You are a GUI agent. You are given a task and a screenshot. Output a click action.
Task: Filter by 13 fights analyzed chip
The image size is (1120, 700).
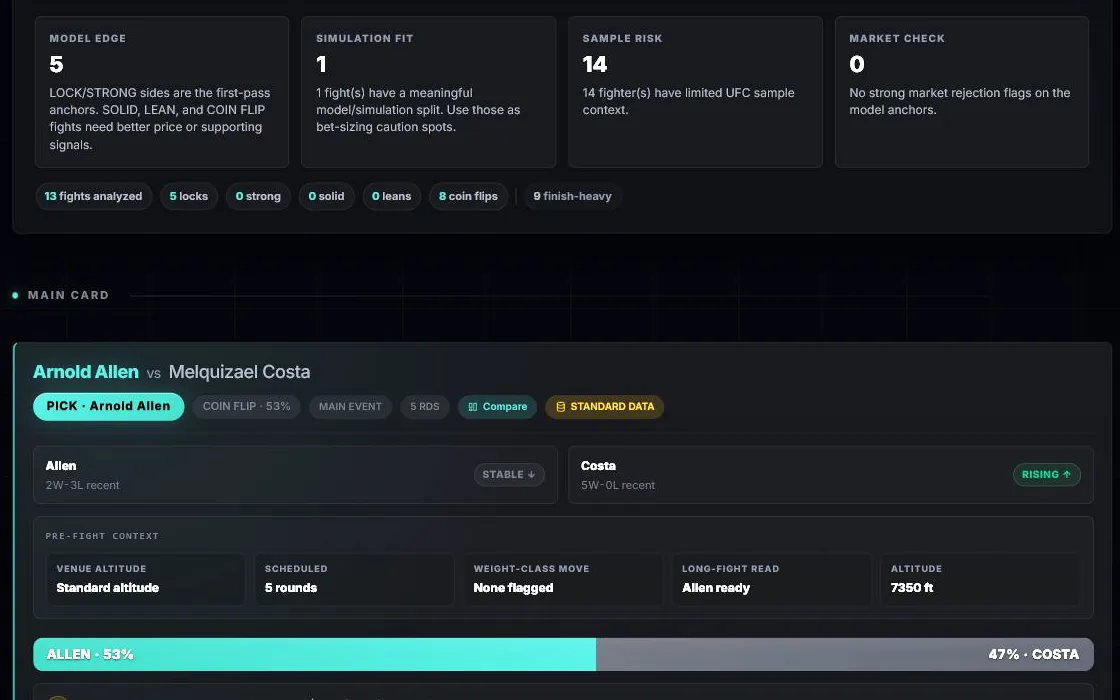[94, 196]
